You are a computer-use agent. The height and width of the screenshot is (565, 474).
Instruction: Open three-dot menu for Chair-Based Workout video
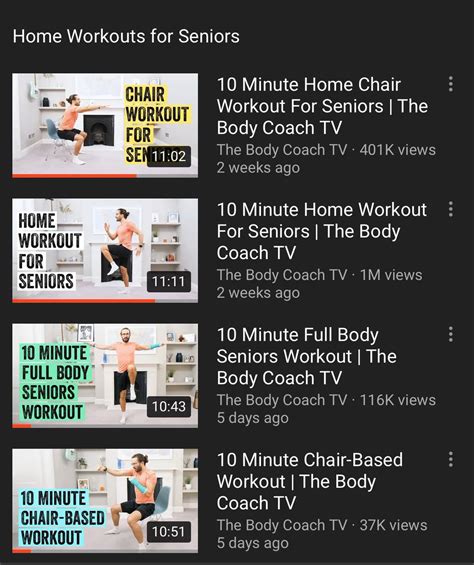coord(451,459)
